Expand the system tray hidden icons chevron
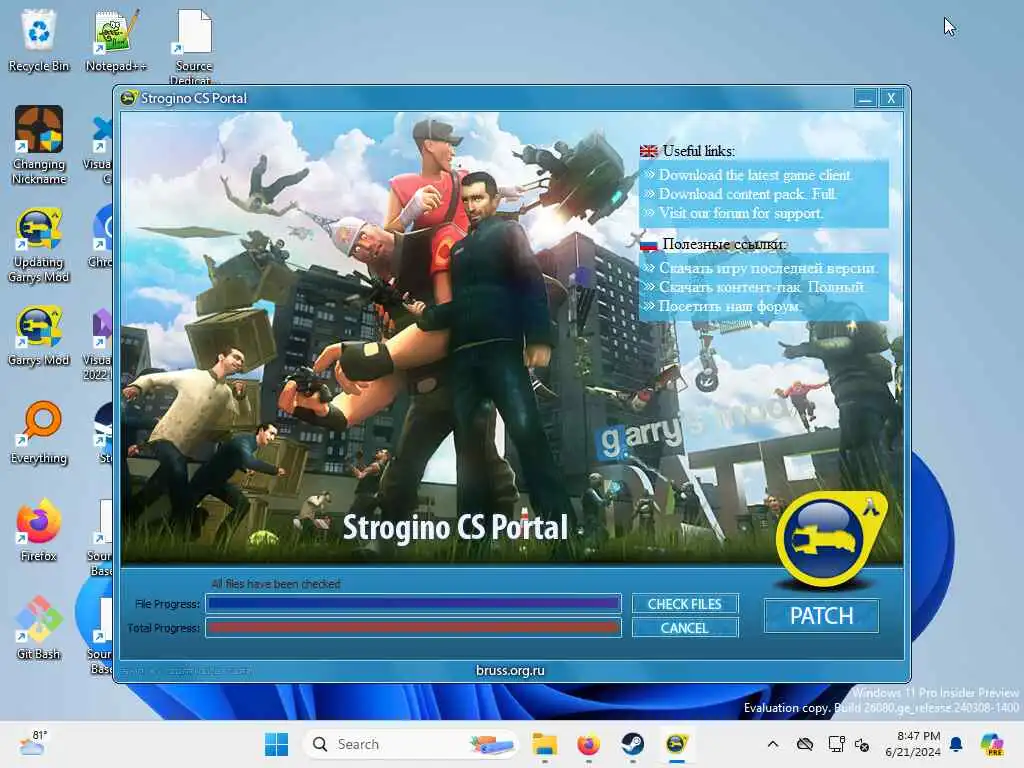This screenshot has width=1024, height=768. [773, 744]
